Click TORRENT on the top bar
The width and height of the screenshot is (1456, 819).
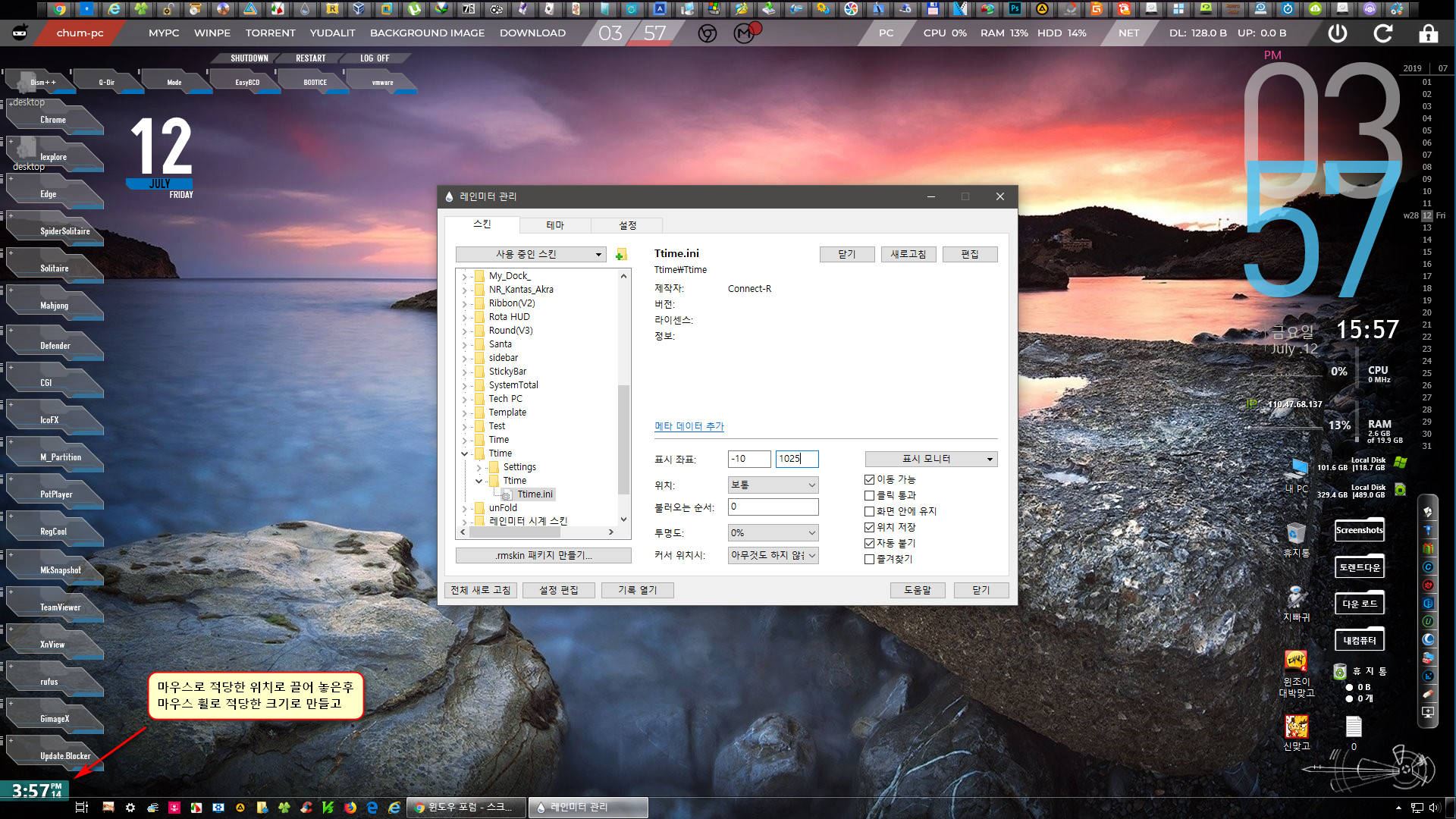point(270,33)
